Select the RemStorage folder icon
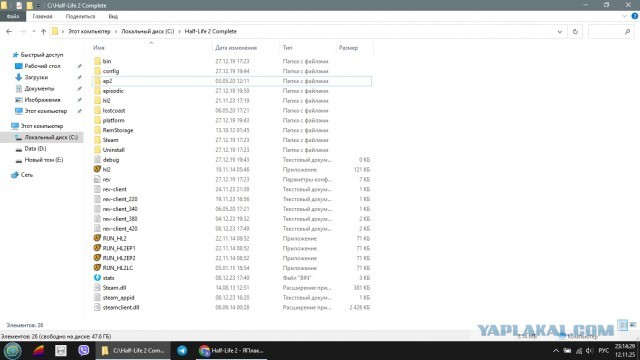Viewport: 640px width, 360px height. [97, 130]
